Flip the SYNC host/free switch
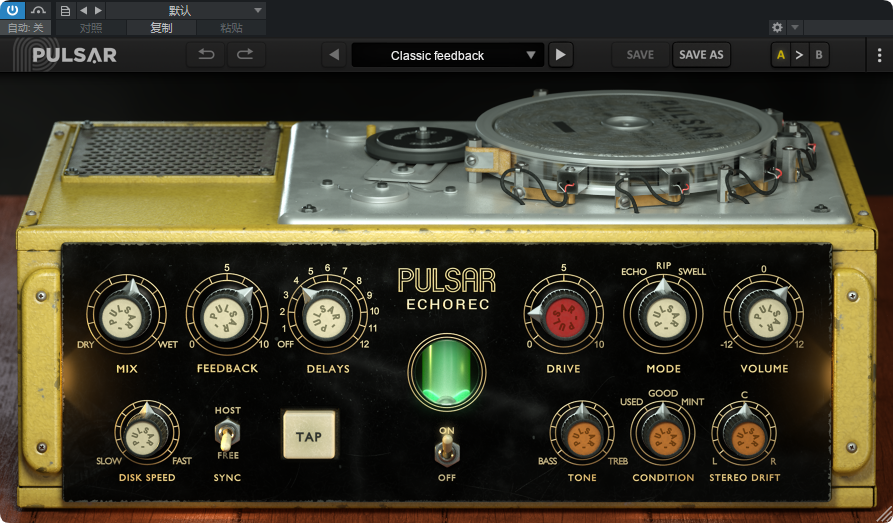The height and width of the screenshot is (523, 893). coord(227,435)
